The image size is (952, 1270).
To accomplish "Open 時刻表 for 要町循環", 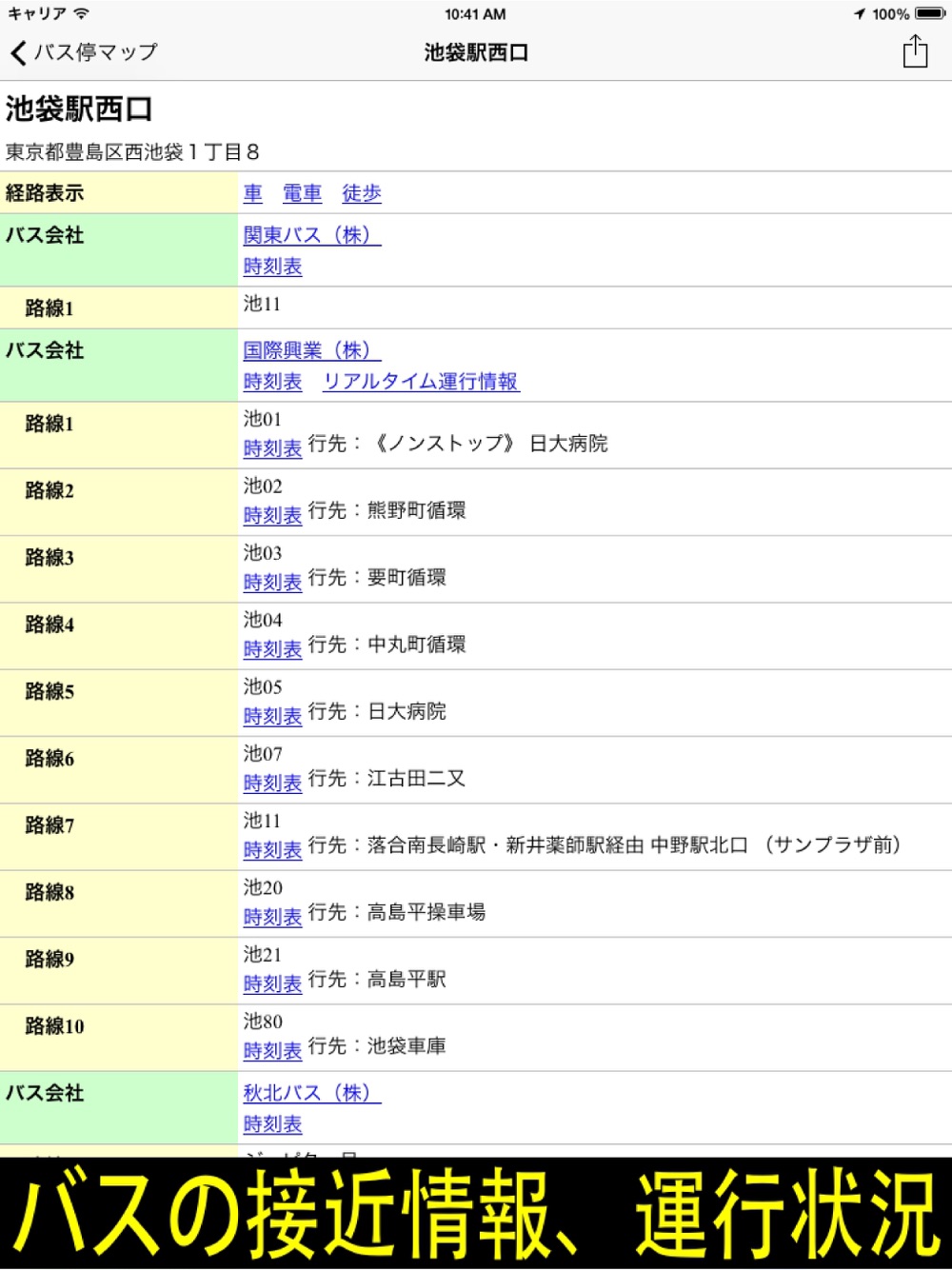I will (x=272, y=582).
